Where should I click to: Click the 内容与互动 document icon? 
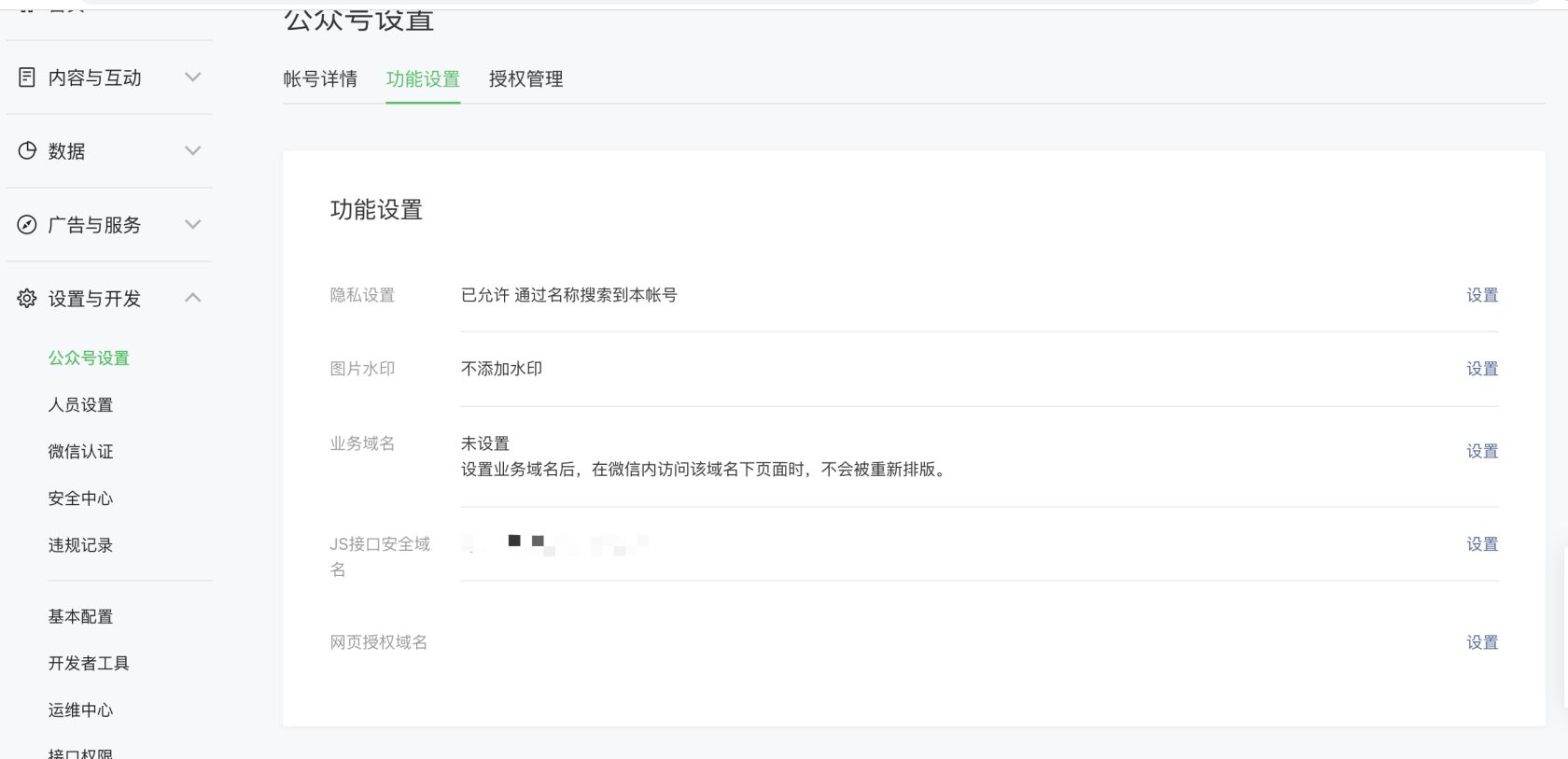click(27, 77)
